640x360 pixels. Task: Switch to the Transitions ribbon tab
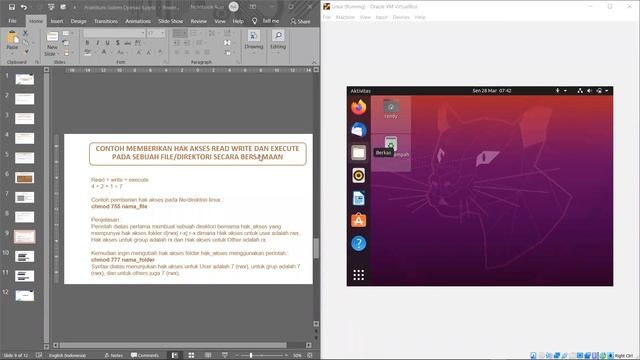pyautogui.click(x=106, y=21)
